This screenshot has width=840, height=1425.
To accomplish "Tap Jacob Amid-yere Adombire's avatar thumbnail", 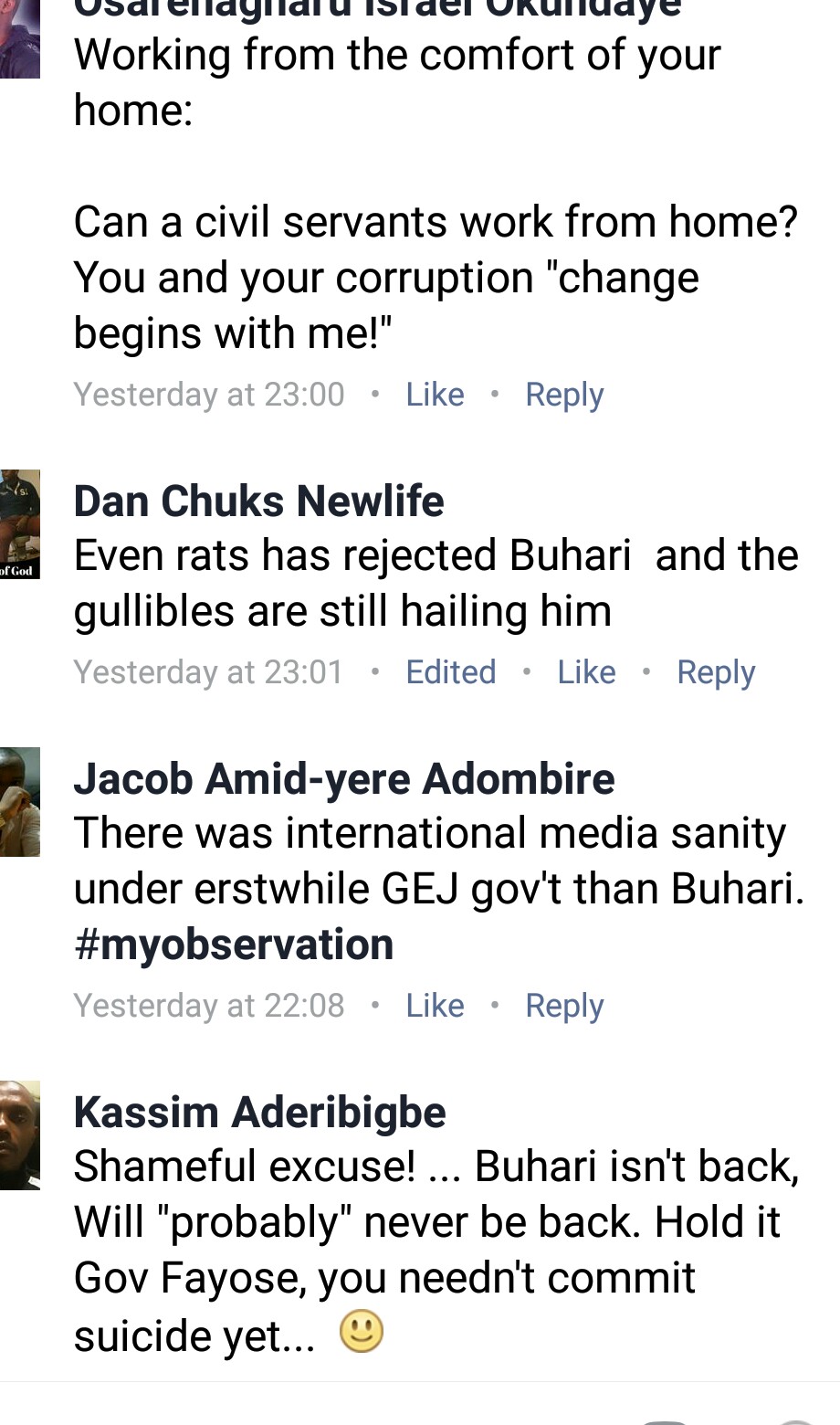I will pyautogui.click(x=19, y=802).
